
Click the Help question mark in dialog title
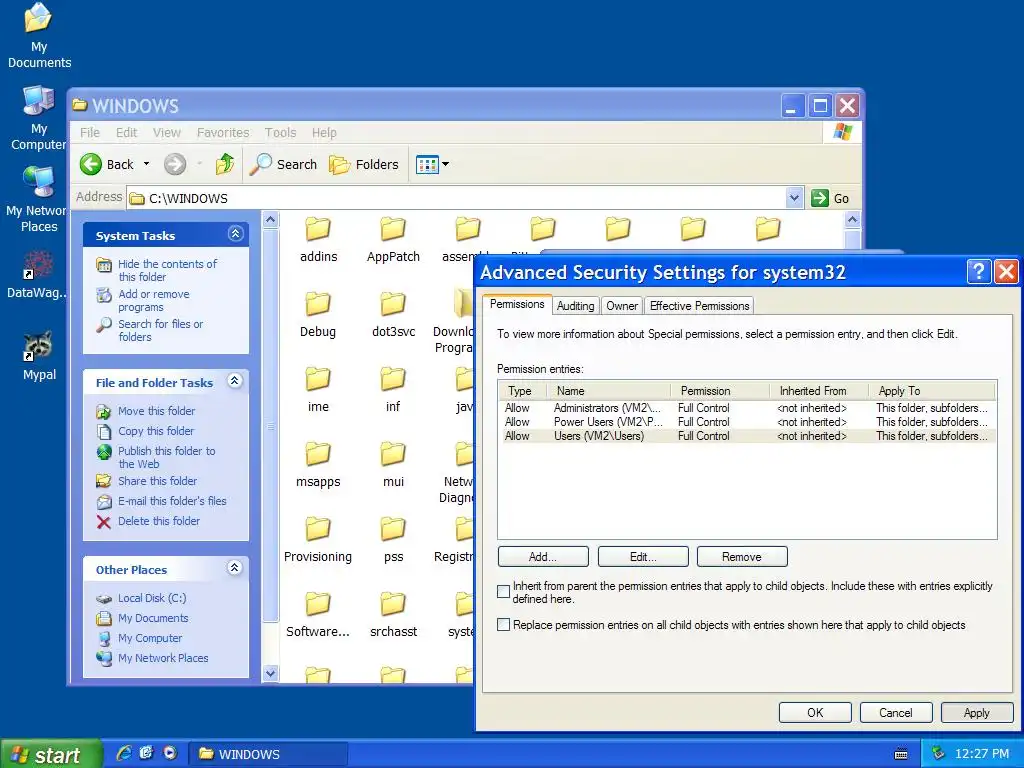[x=978, y=271]
